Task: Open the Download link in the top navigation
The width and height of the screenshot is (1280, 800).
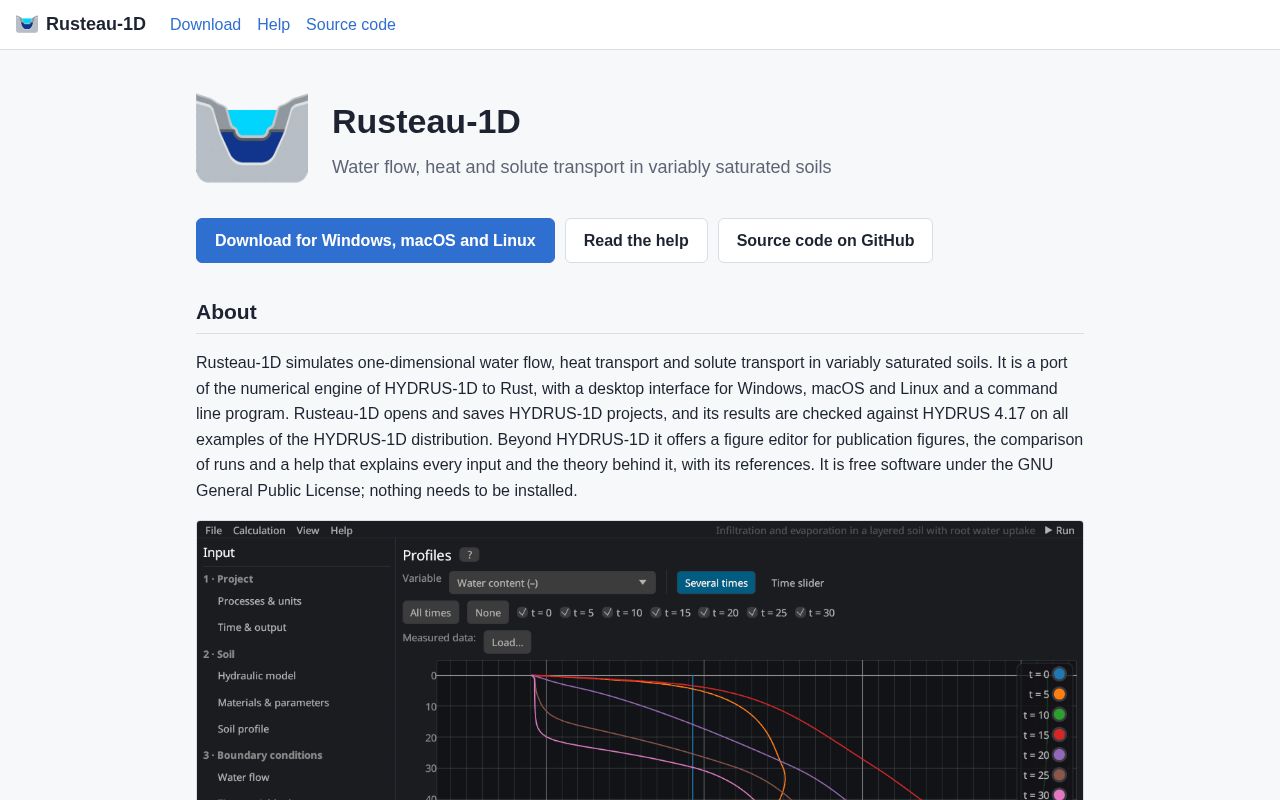Action: click(x=205, y=24)
